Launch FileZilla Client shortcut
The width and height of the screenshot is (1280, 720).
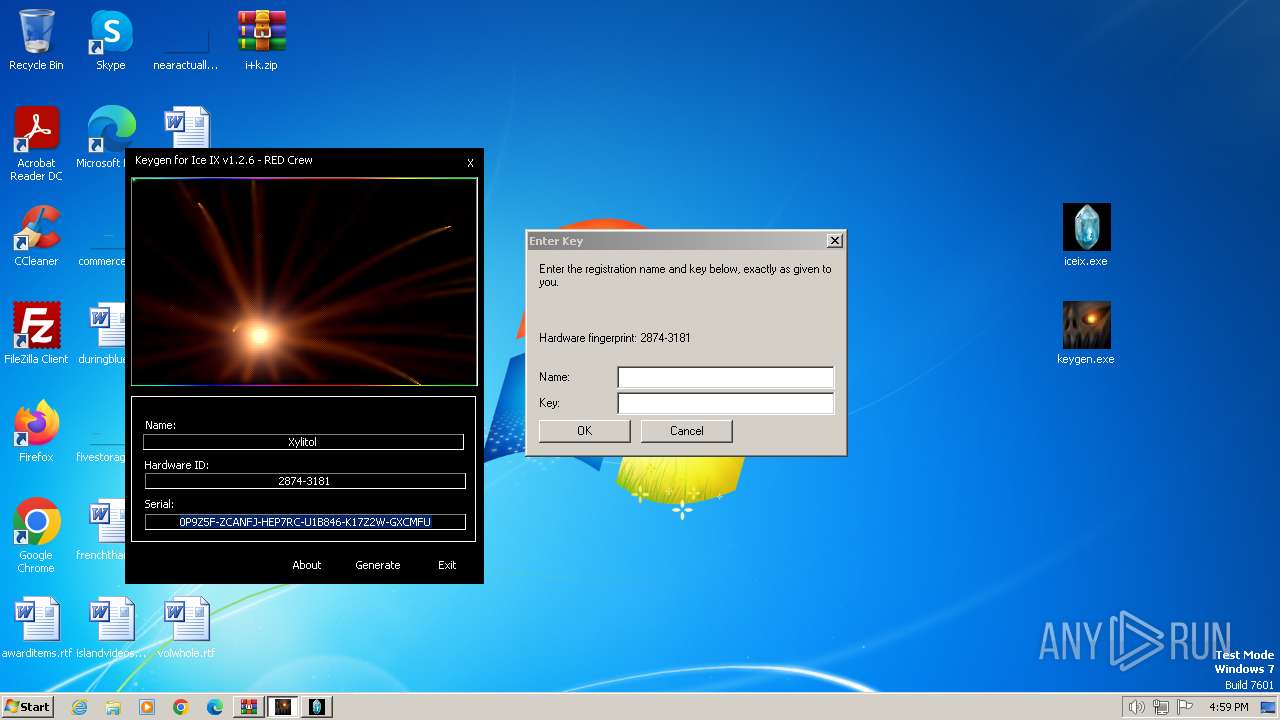[x=36, y=334]
